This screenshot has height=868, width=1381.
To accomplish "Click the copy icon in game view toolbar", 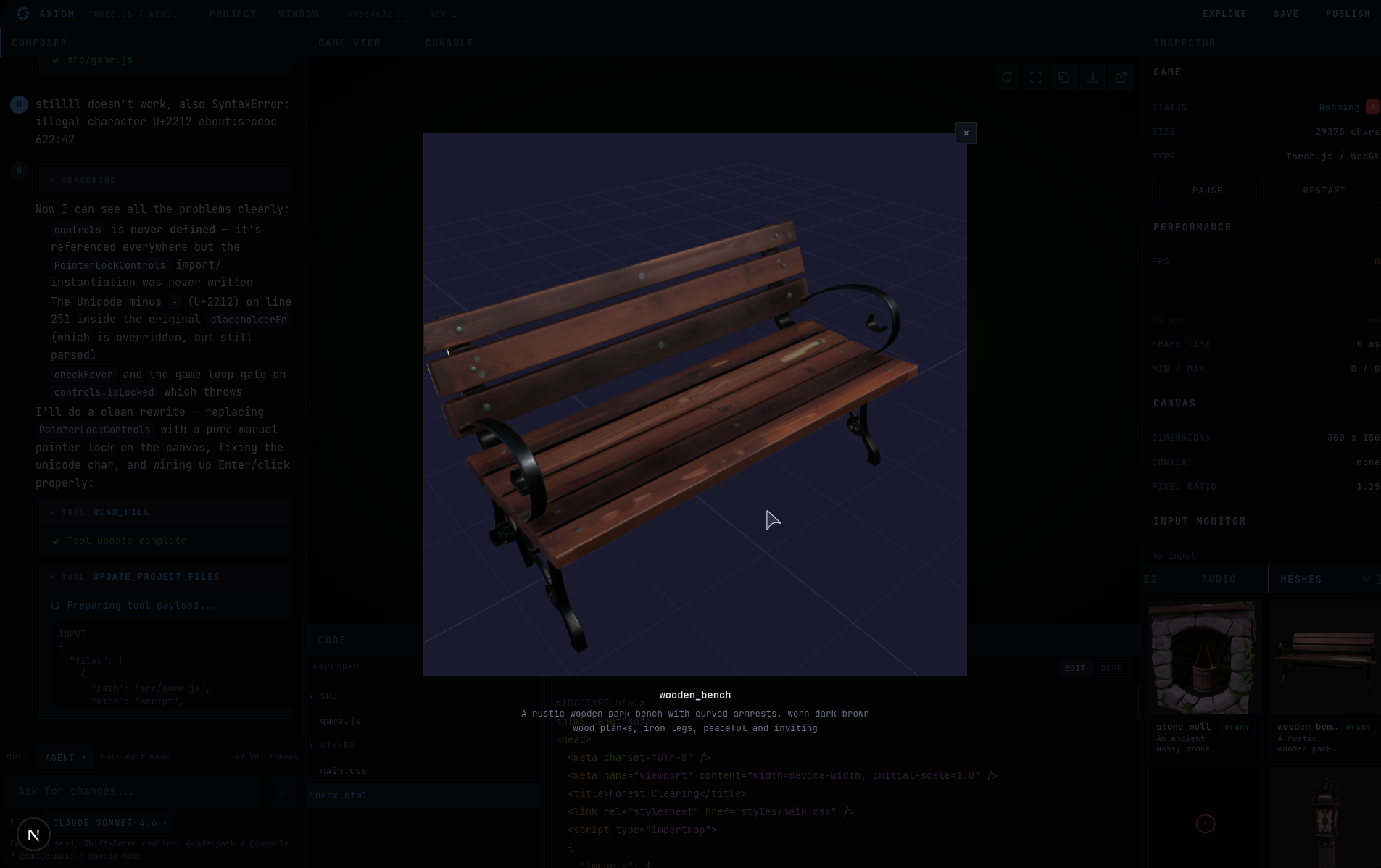I will tap(1063, 78).
